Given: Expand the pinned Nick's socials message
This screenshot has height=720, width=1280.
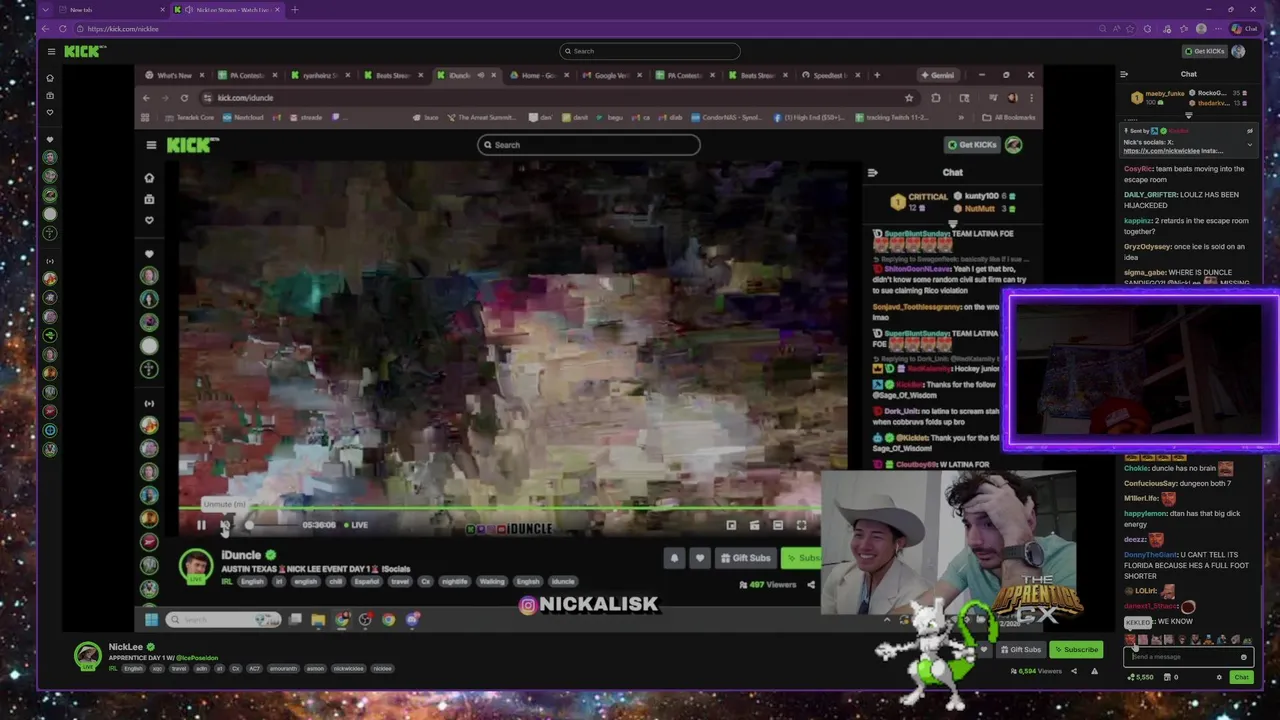Looking at the screenshot, I should click(x=1250, y=144).
